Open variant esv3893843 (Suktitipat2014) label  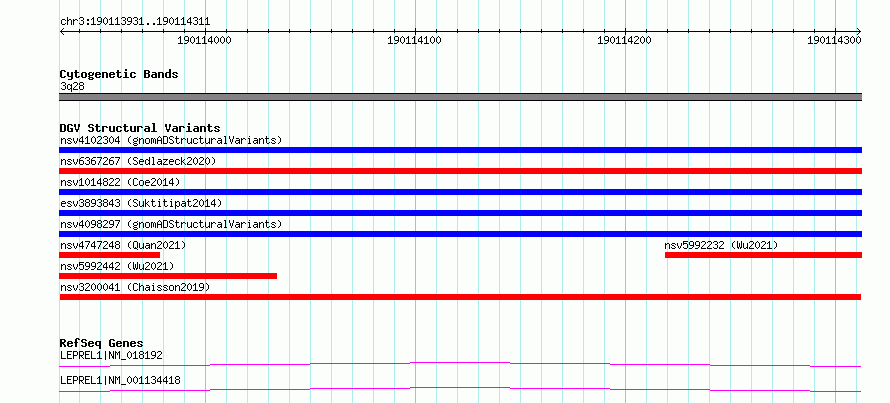[x=141, y=203]
